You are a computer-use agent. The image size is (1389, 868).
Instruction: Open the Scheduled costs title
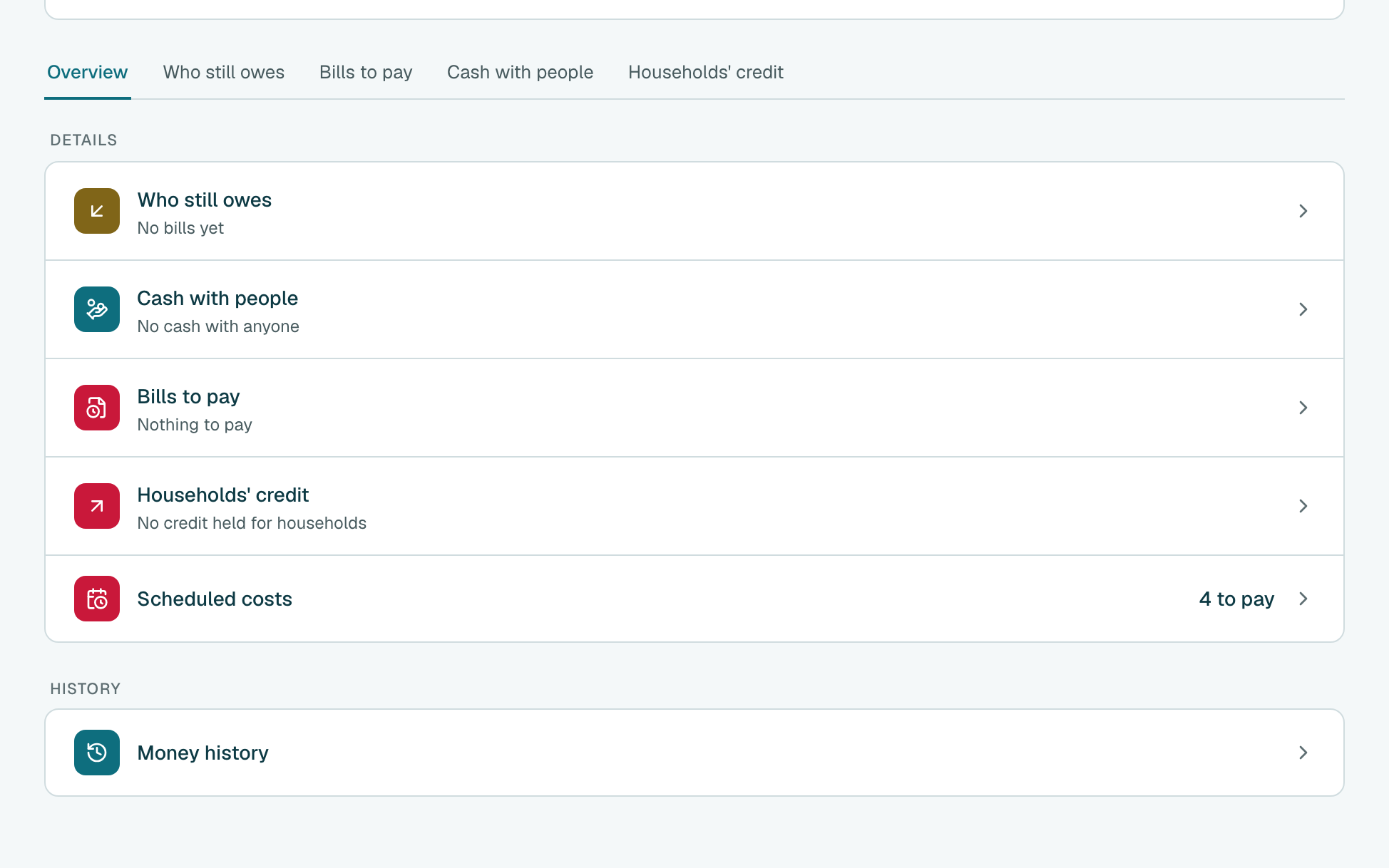[215, 599]
